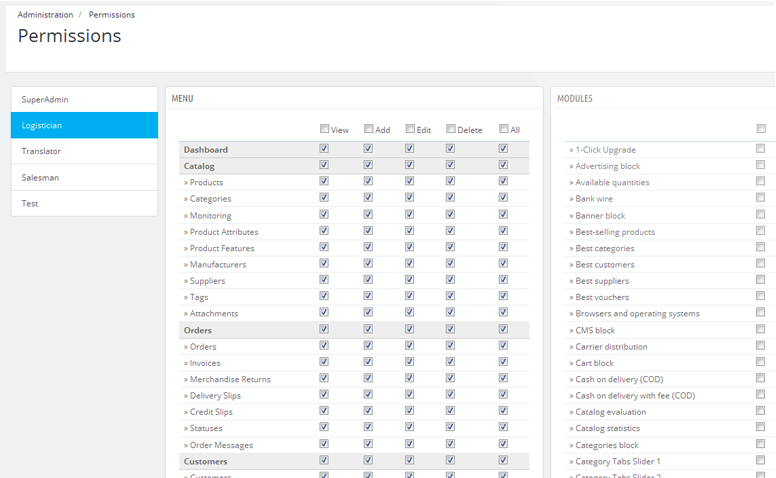Viewport: 776px width, 478px height.
Task: Uncheck All permission for Customers section header
Action: (x=503, y=460)
